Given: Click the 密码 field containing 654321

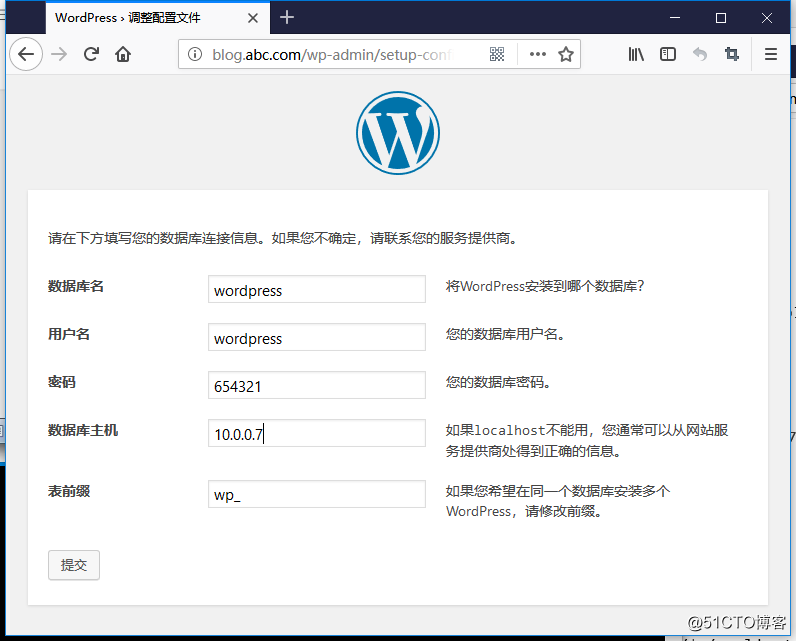Looking at the screenshot, I should 317,385.
